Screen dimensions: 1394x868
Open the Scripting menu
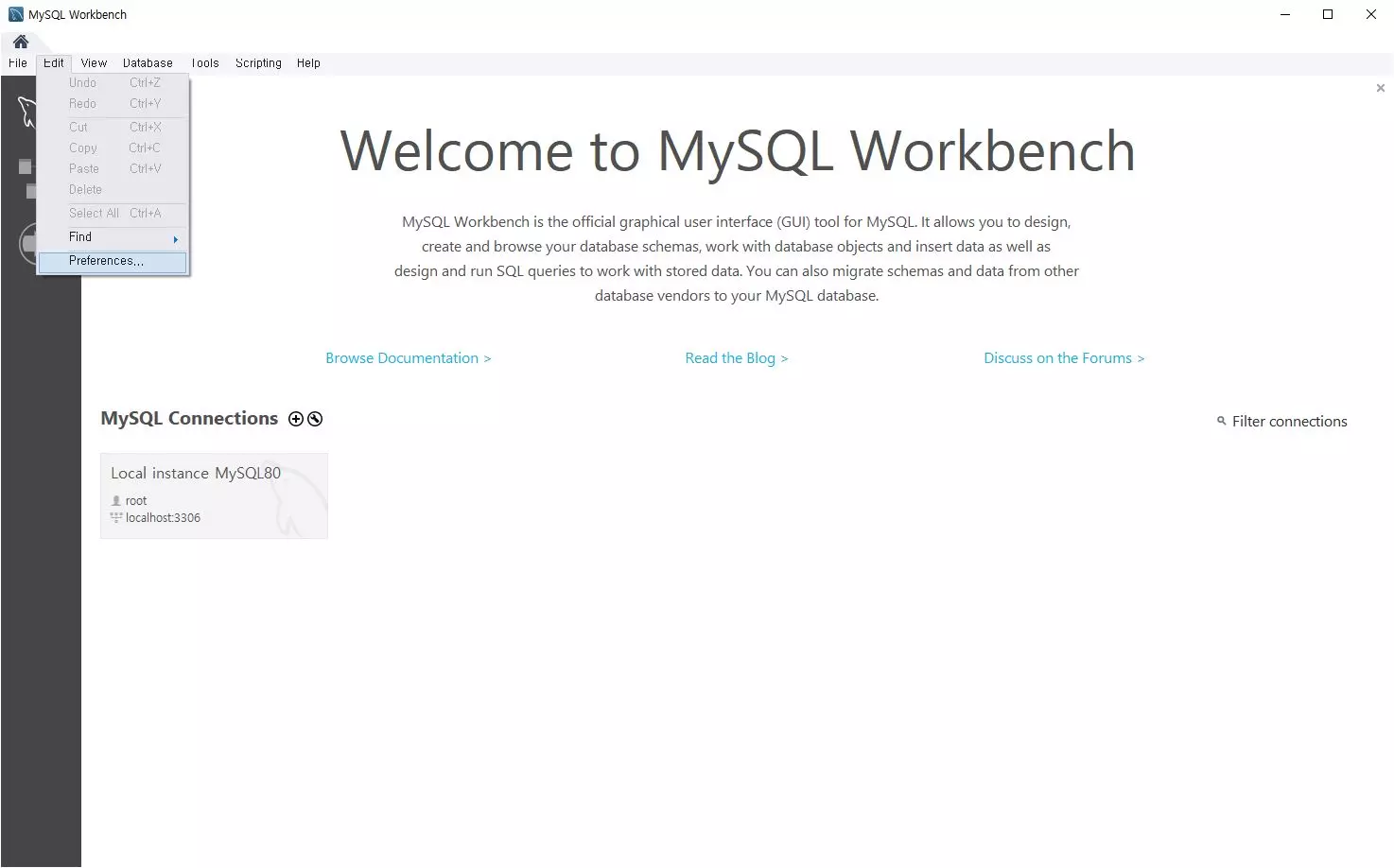258,63
